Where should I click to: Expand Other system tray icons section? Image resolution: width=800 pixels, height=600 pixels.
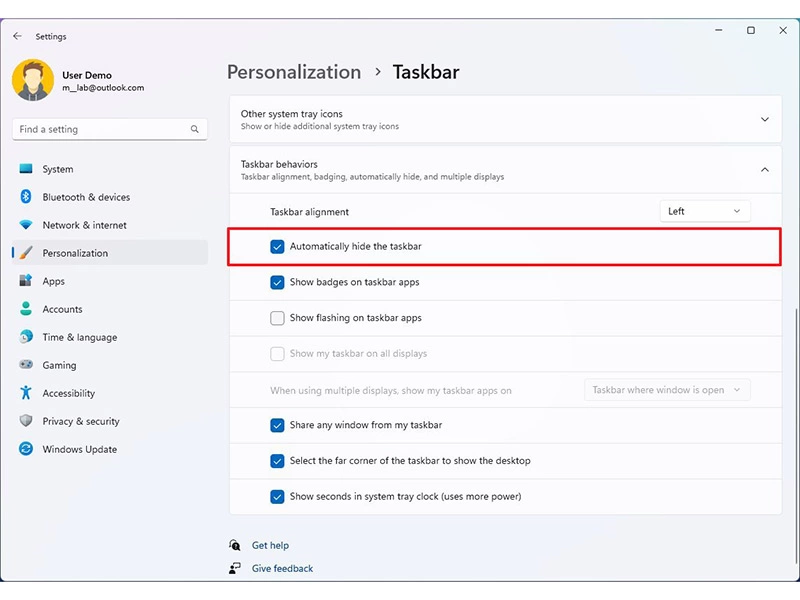(765, 118)
